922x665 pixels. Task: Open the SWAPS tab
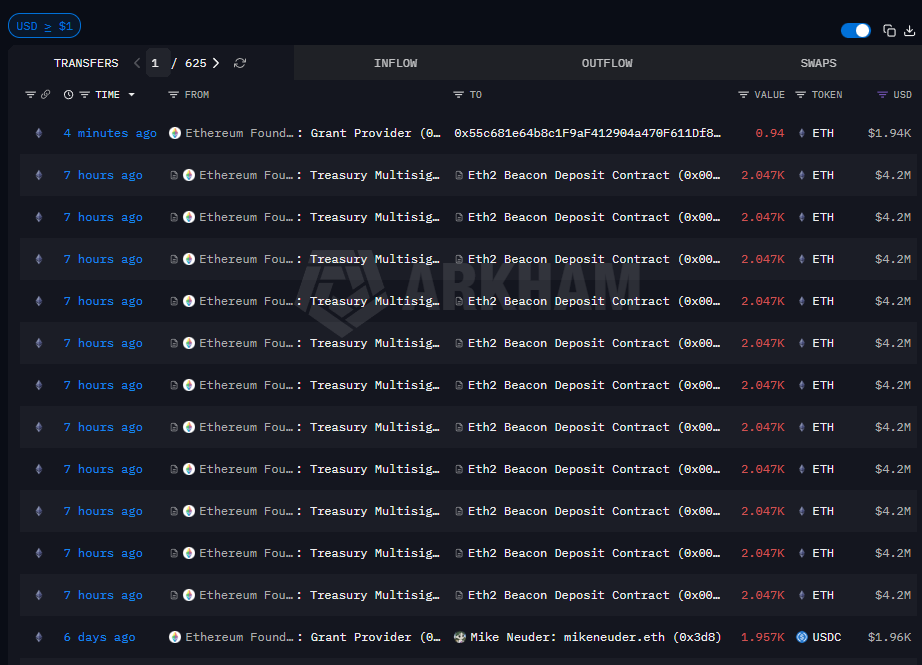click(x=818, y=63)
